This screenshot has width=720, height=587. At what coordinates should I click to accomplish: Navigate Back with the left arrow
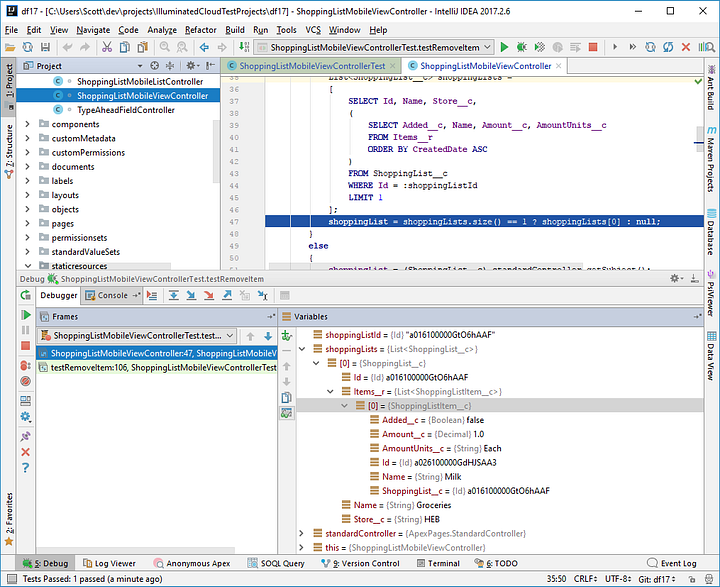click(204, 47)
